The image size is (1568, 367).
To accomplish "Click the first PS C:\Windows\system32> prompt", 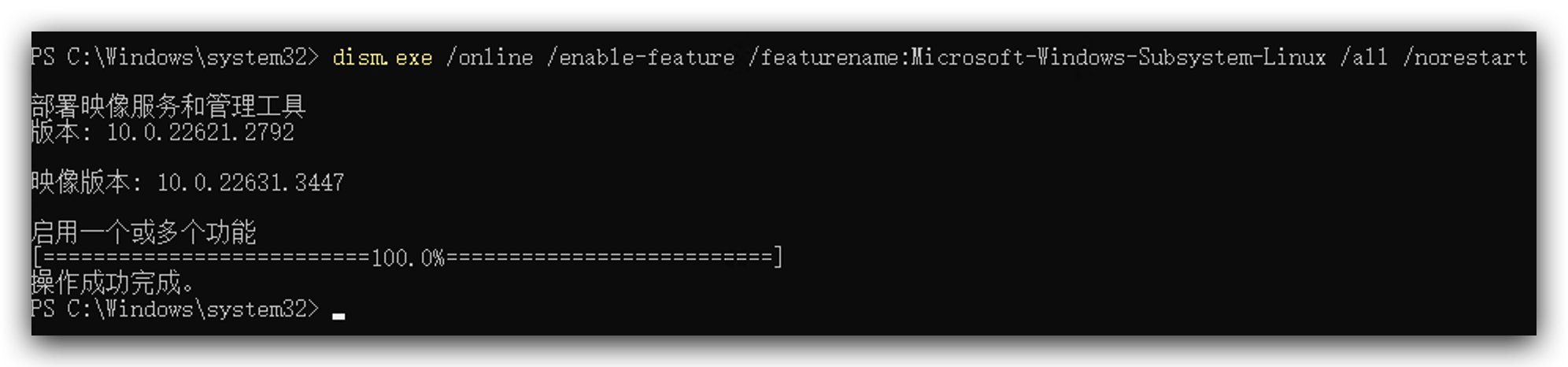I will coord(175,57).
